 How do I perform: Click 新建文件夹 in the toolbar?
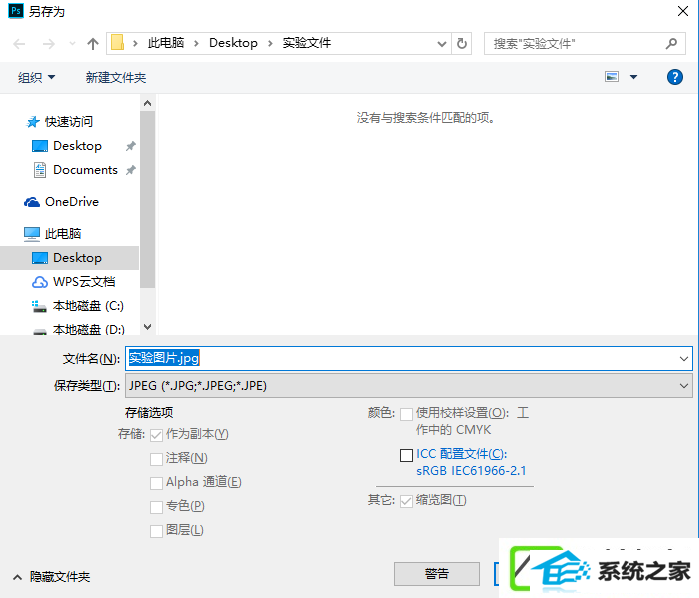(116, 78)
